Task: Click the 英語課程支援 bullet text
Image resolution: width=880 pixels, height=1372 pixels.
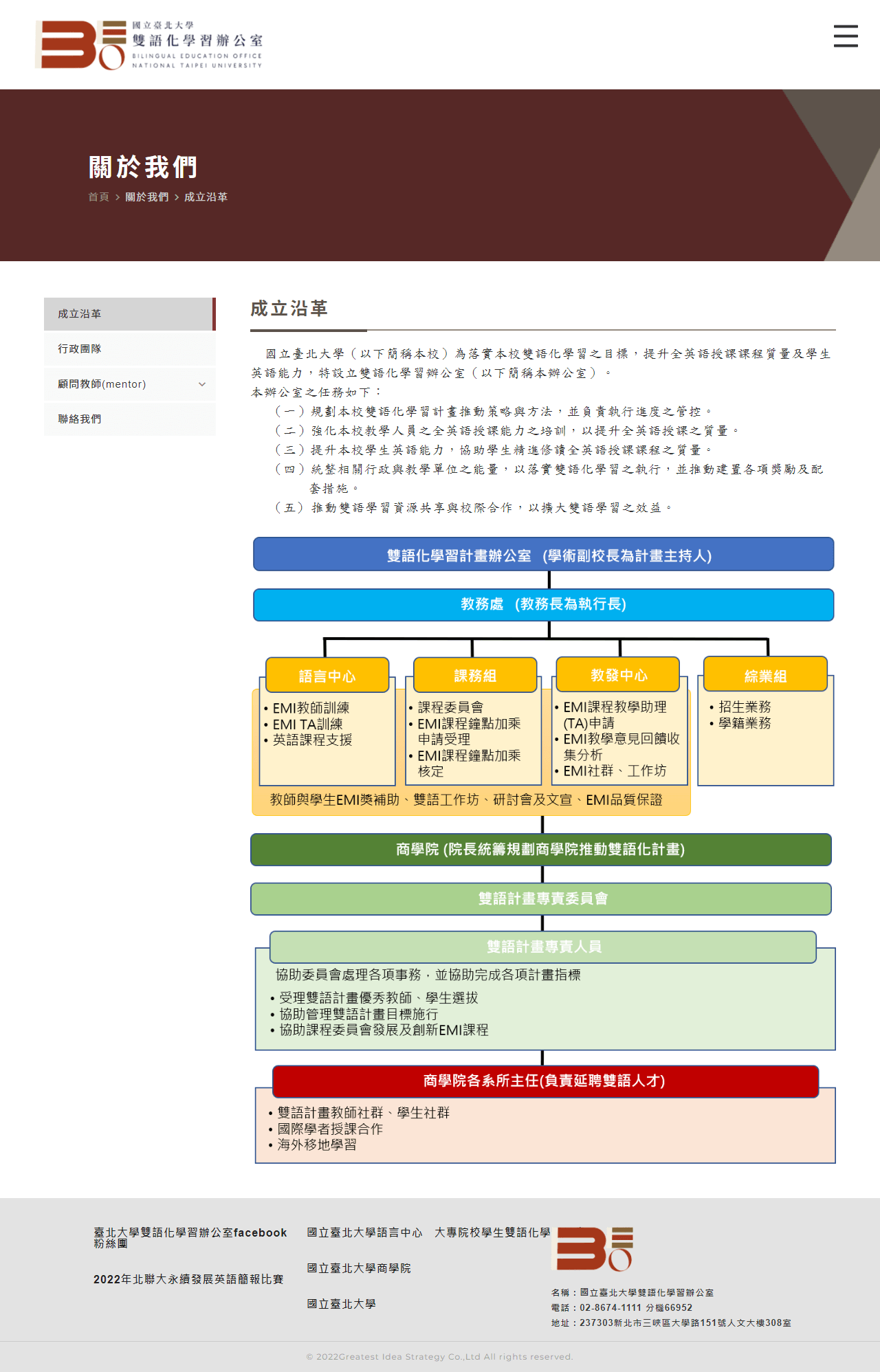Action: (x=312, y=740)
